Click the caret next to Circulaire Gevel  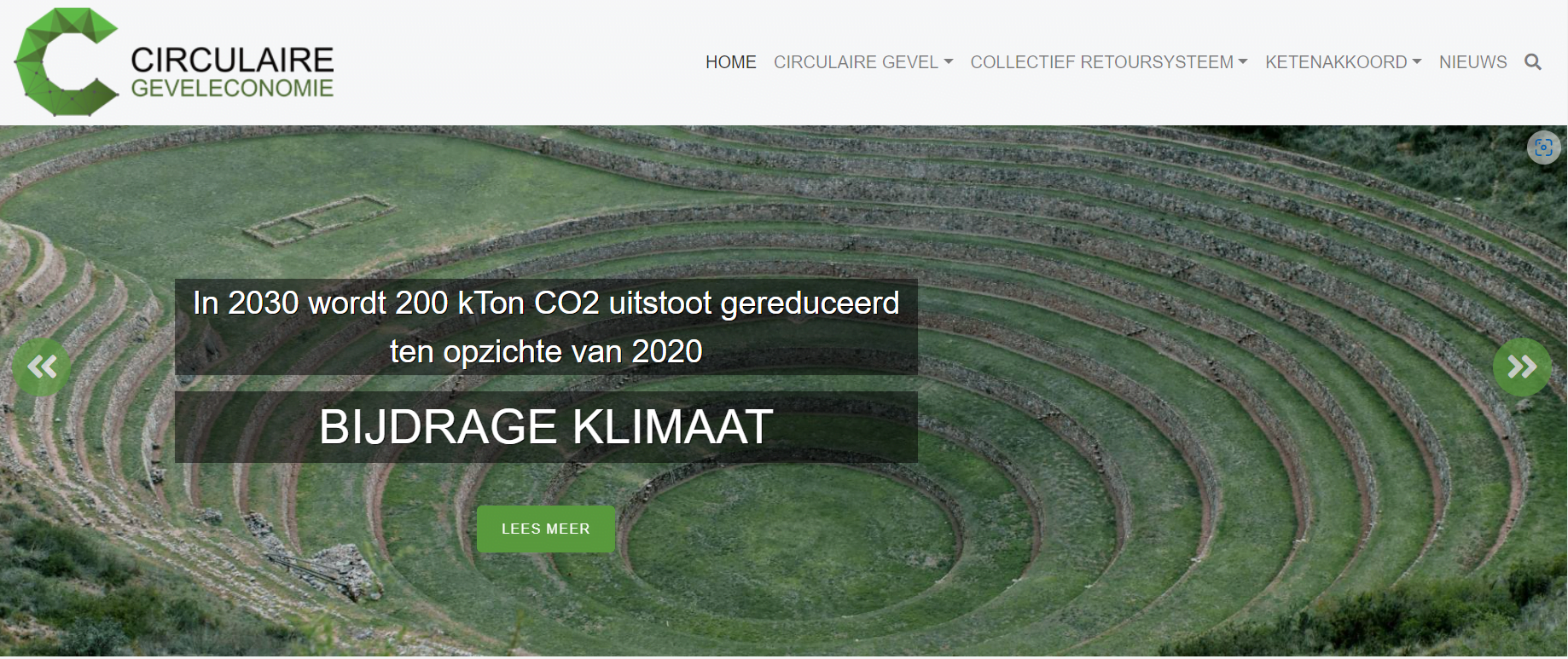click(949, 62)
